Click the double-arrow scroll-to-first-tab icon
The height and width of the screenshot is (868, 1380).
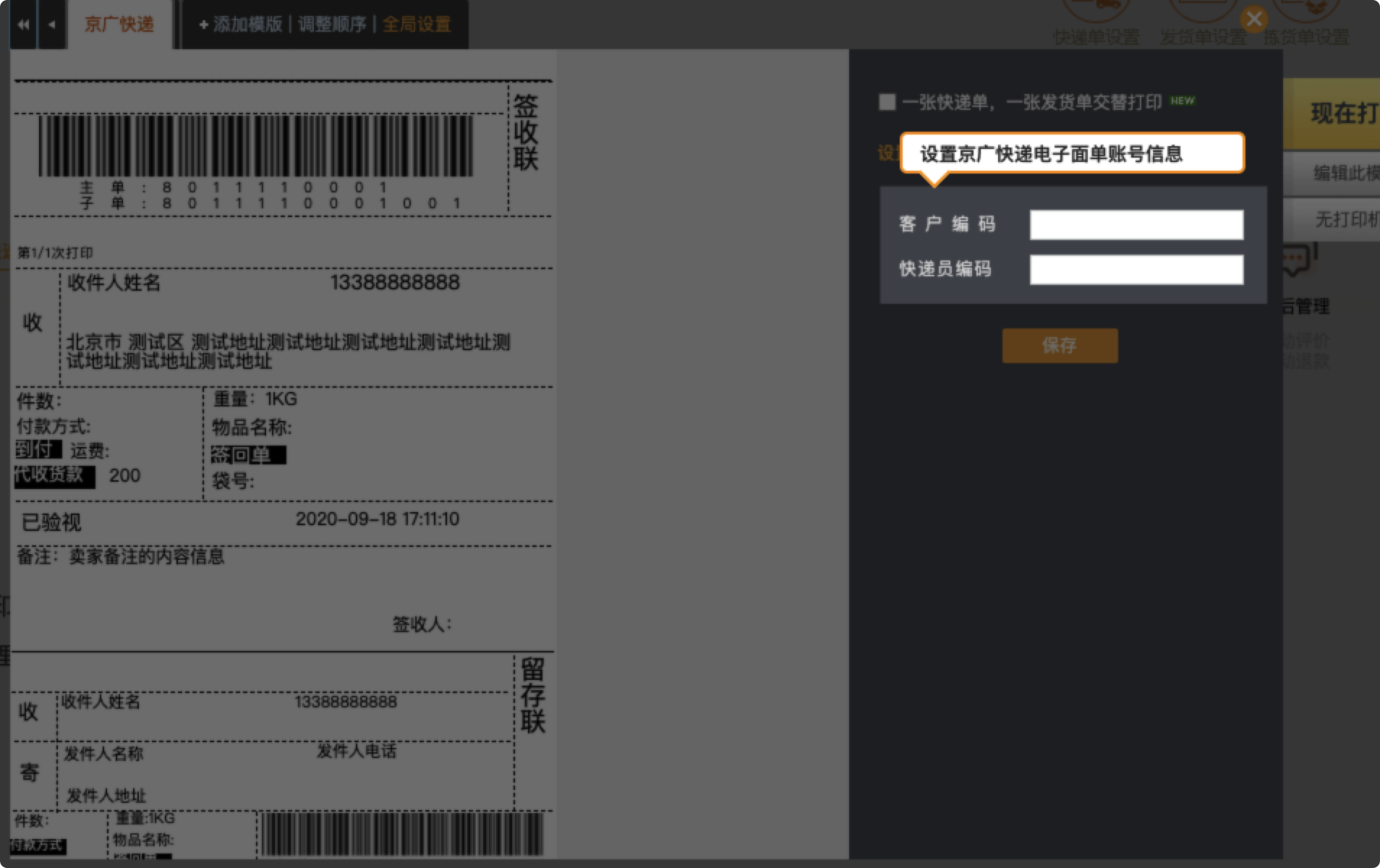23,25
